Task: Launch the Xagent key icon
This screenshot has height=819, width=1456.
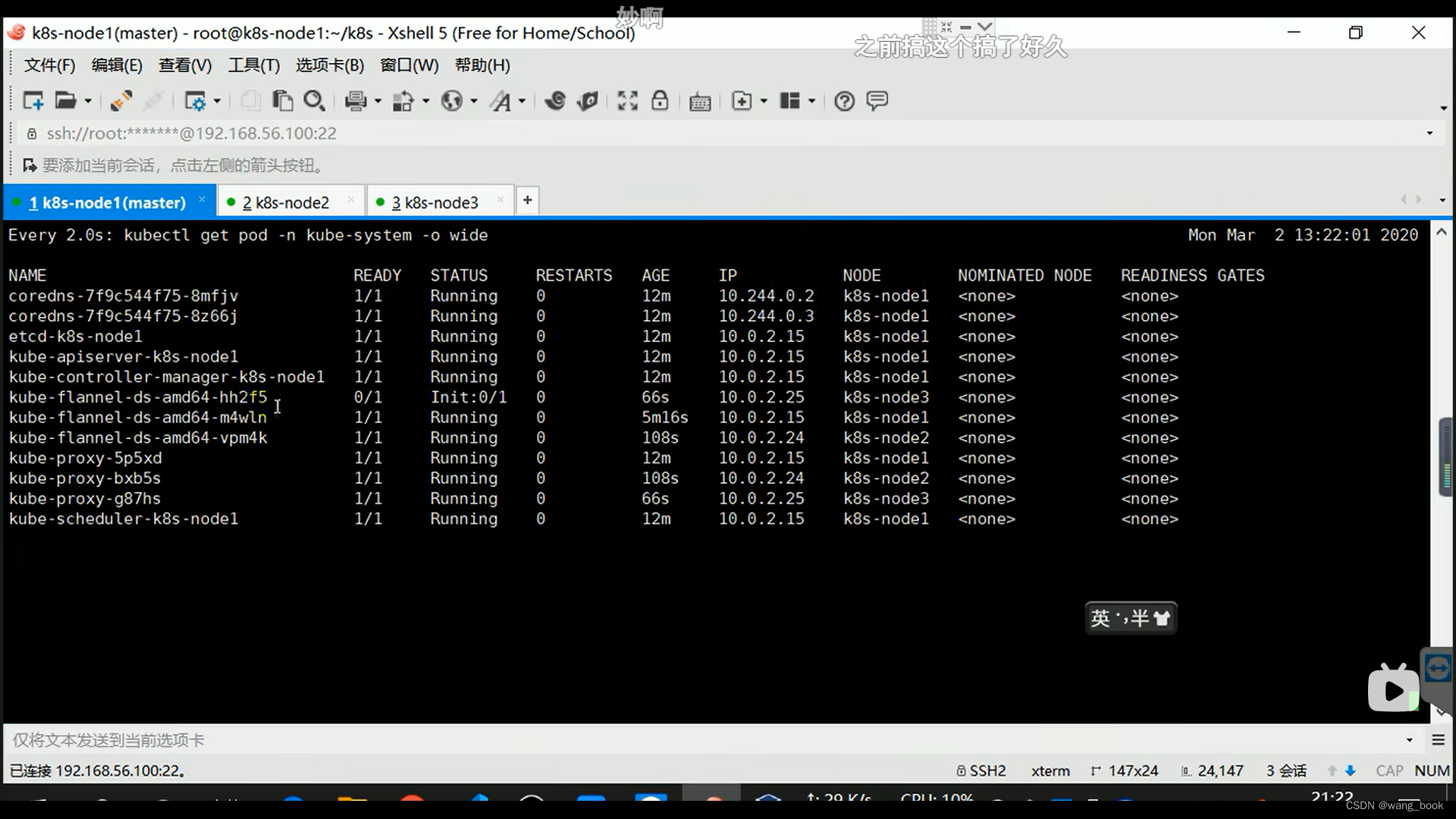Action: (588, 101)
